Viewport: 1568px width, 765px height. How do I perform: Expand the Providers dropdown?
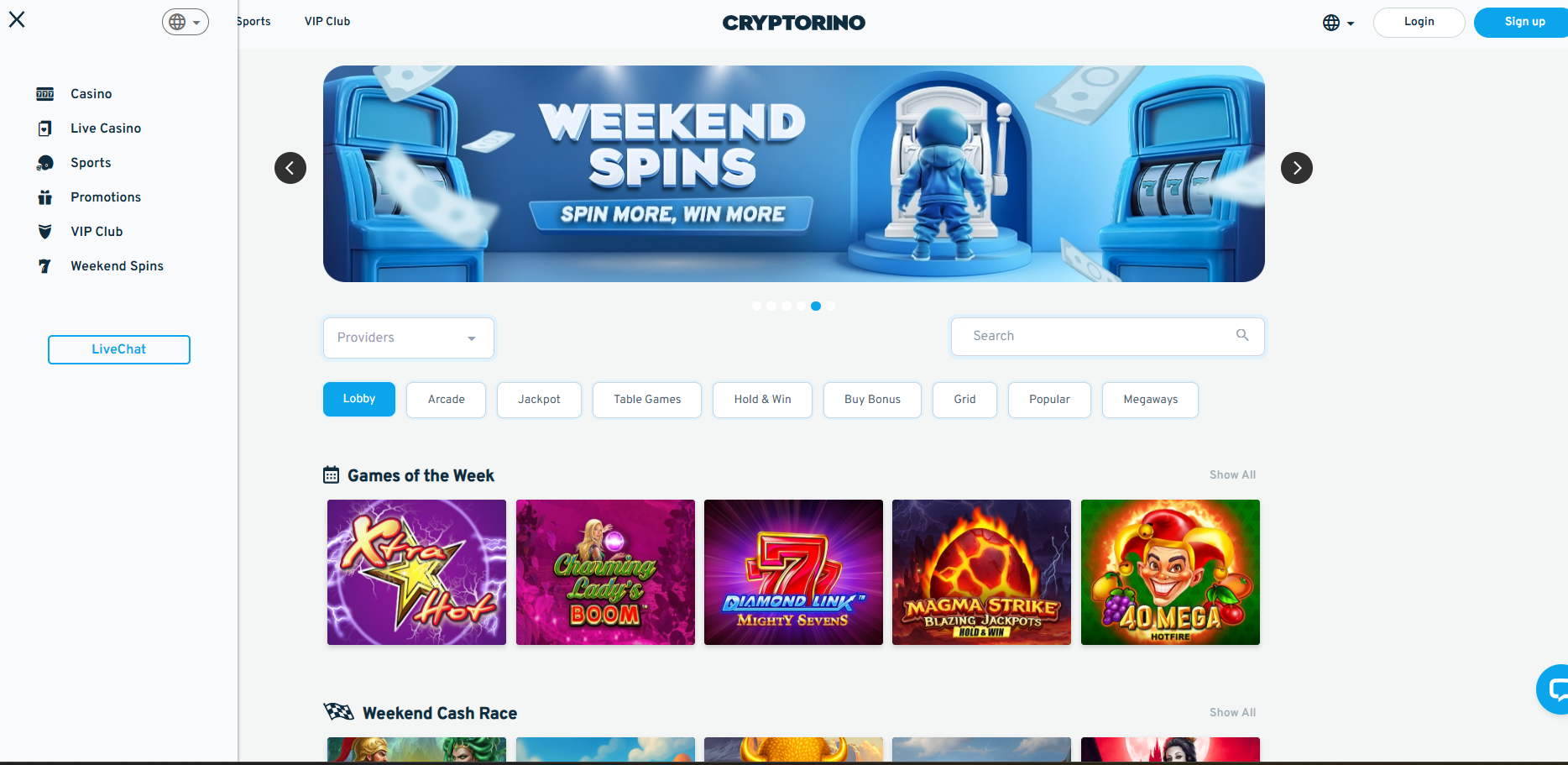click(409, 338)
